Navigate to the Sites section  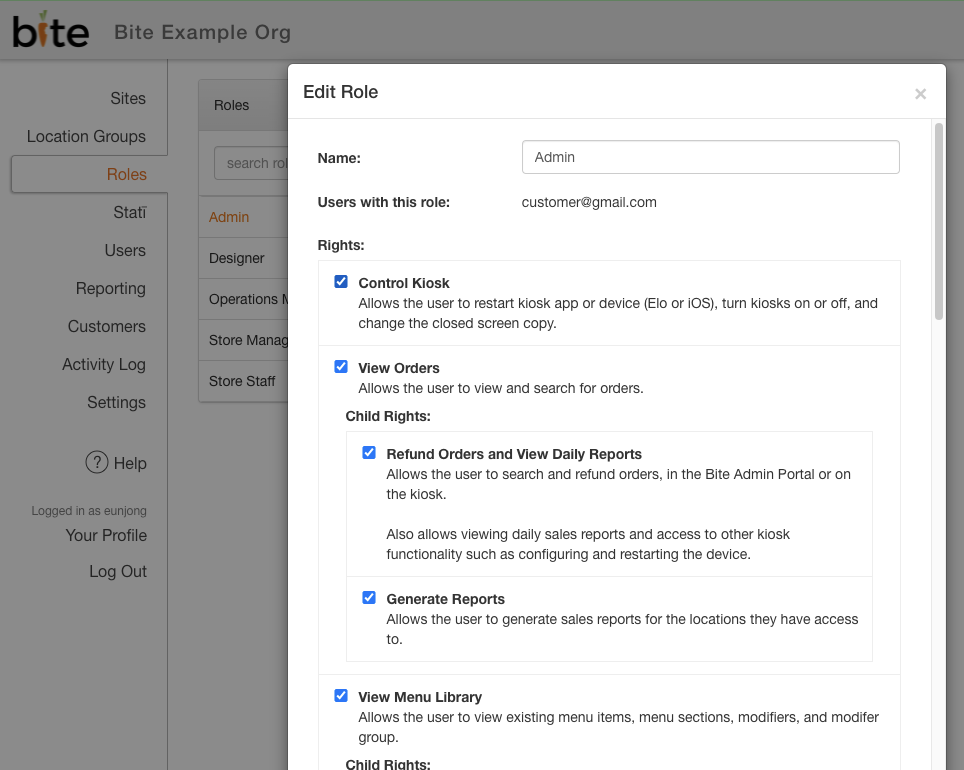coord(128,98)
